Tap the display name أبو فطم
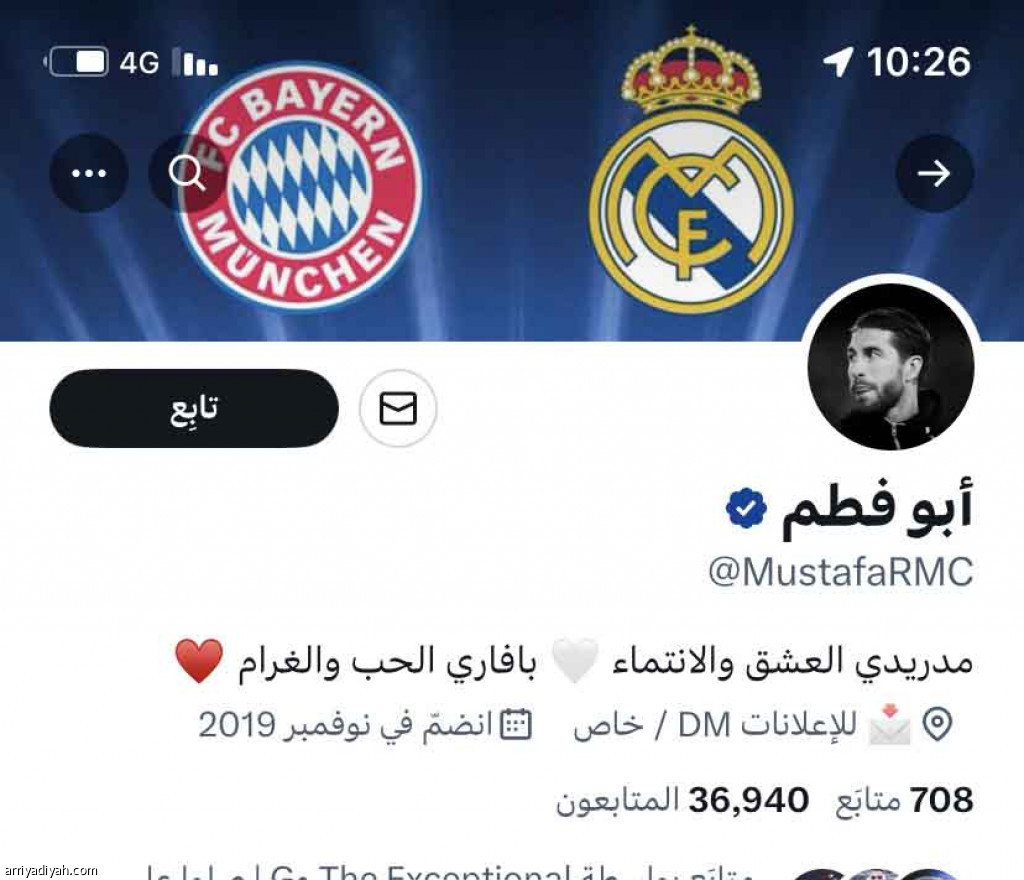The height and width of the screenshot is (880, 1024). (877, 509)
